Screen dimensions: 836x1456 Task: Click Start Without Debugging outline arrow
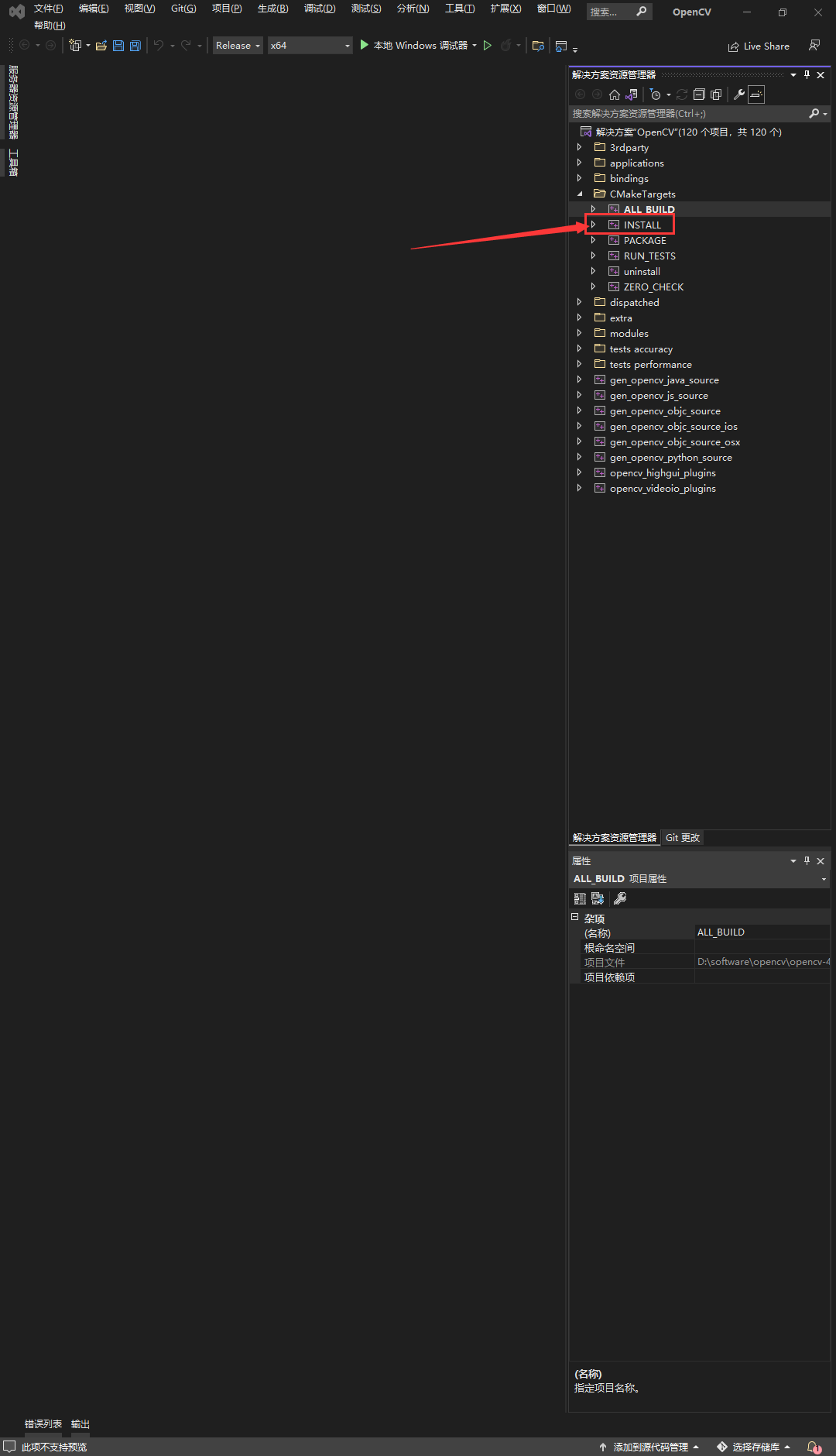pyautogui.click(x=488, y=46)
